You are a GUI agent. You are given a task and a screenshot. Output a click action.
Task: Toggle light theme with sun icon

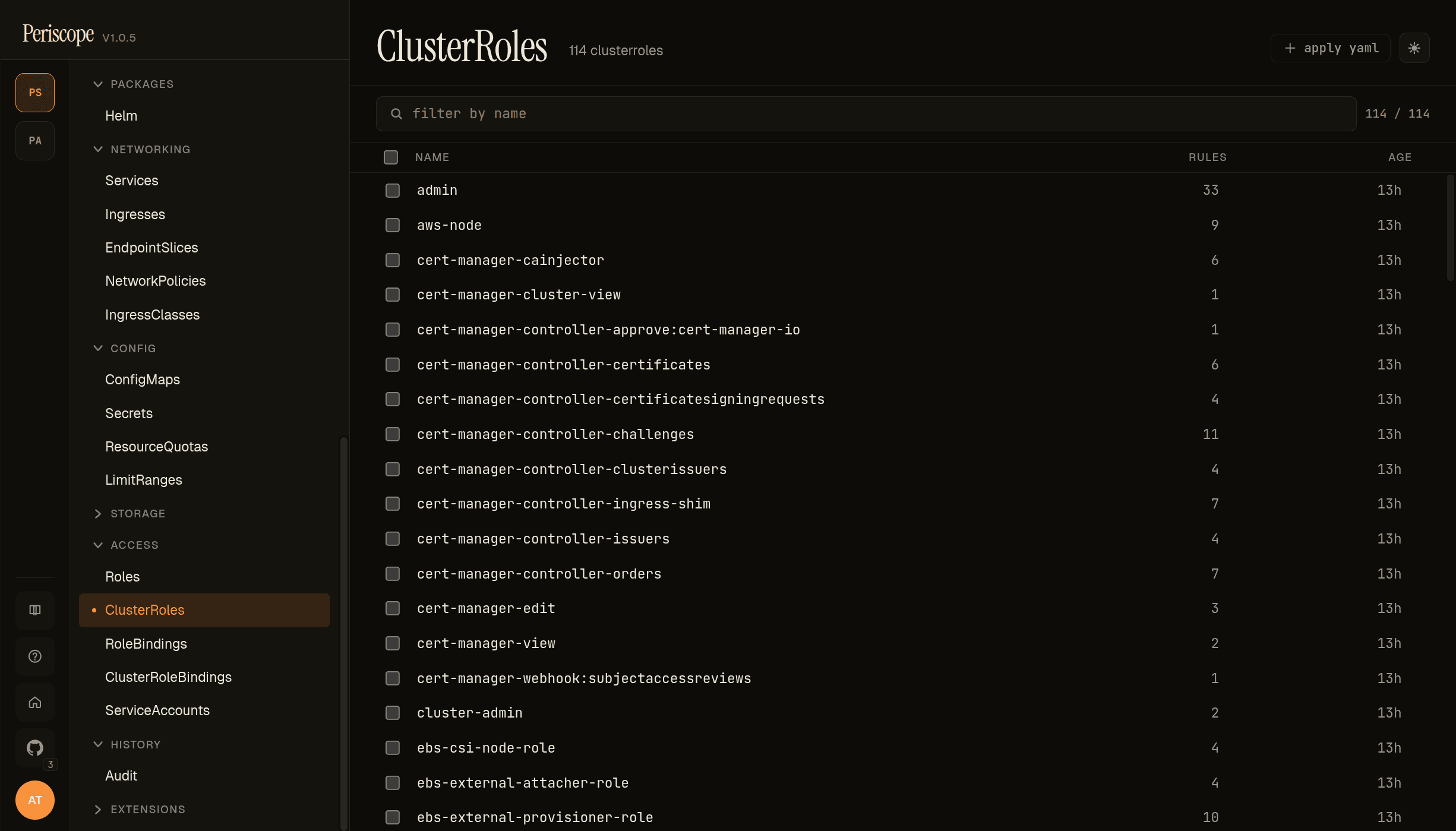(x=1414, y=48)
